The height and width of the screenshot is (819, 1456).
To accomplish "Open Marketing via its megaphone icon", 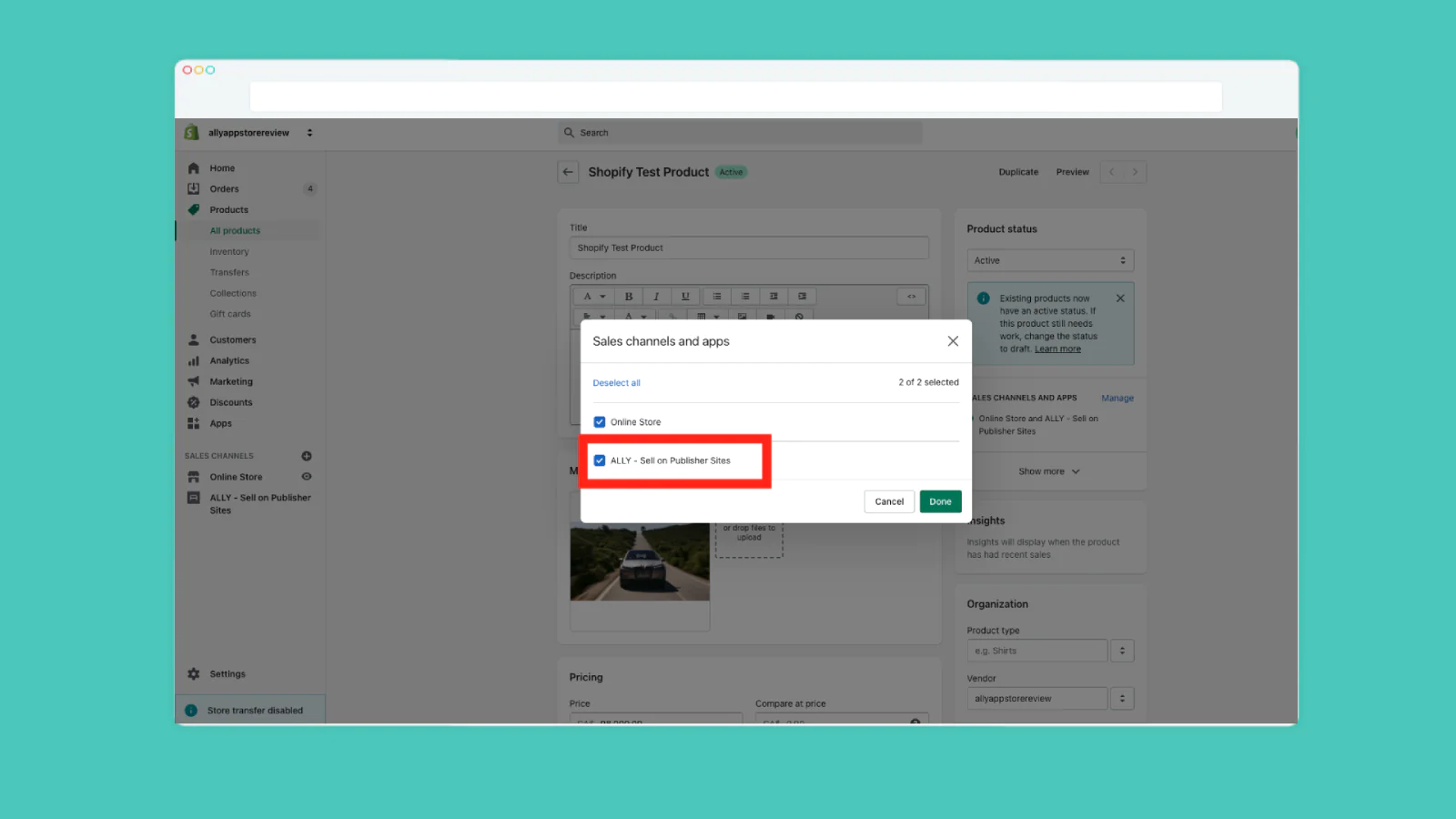I will pyautogui.click(x=193, y=382).
